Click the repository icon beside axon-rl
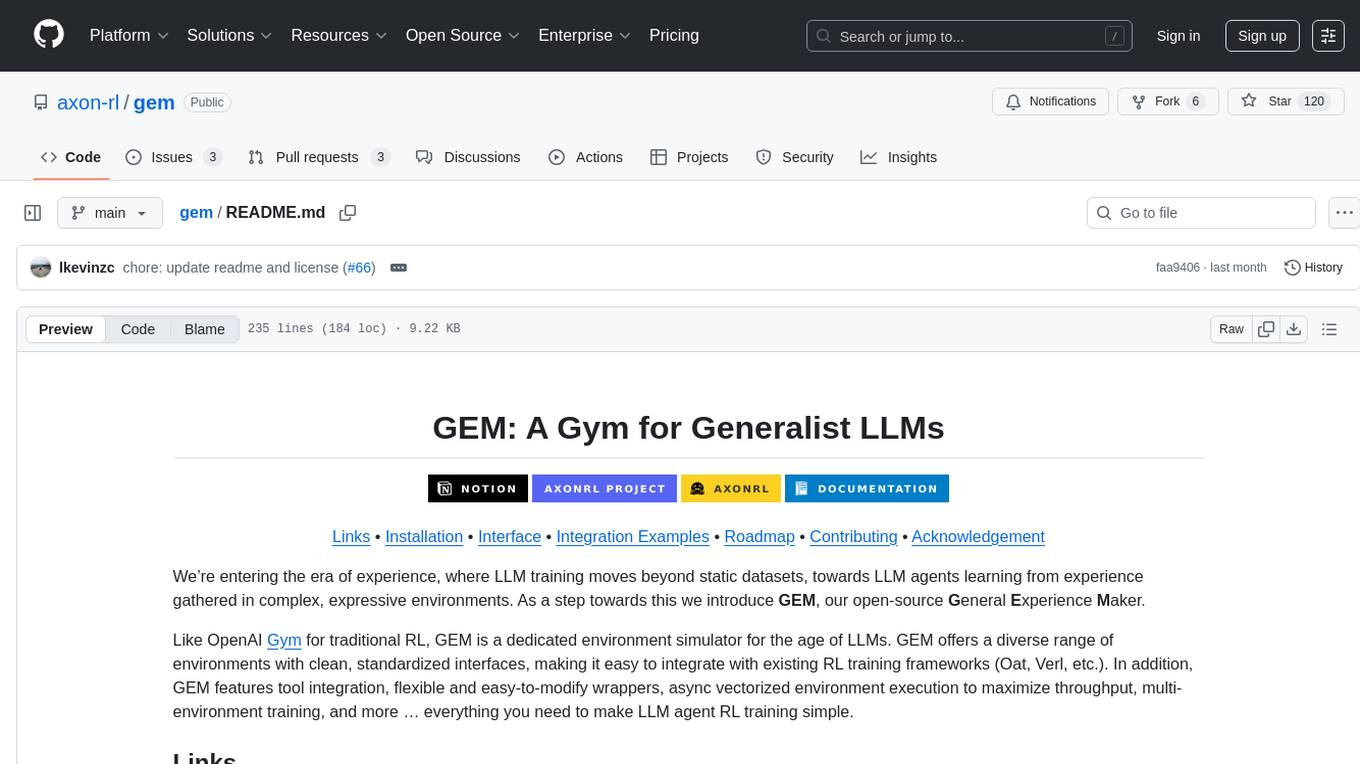 tap(40, 102)
